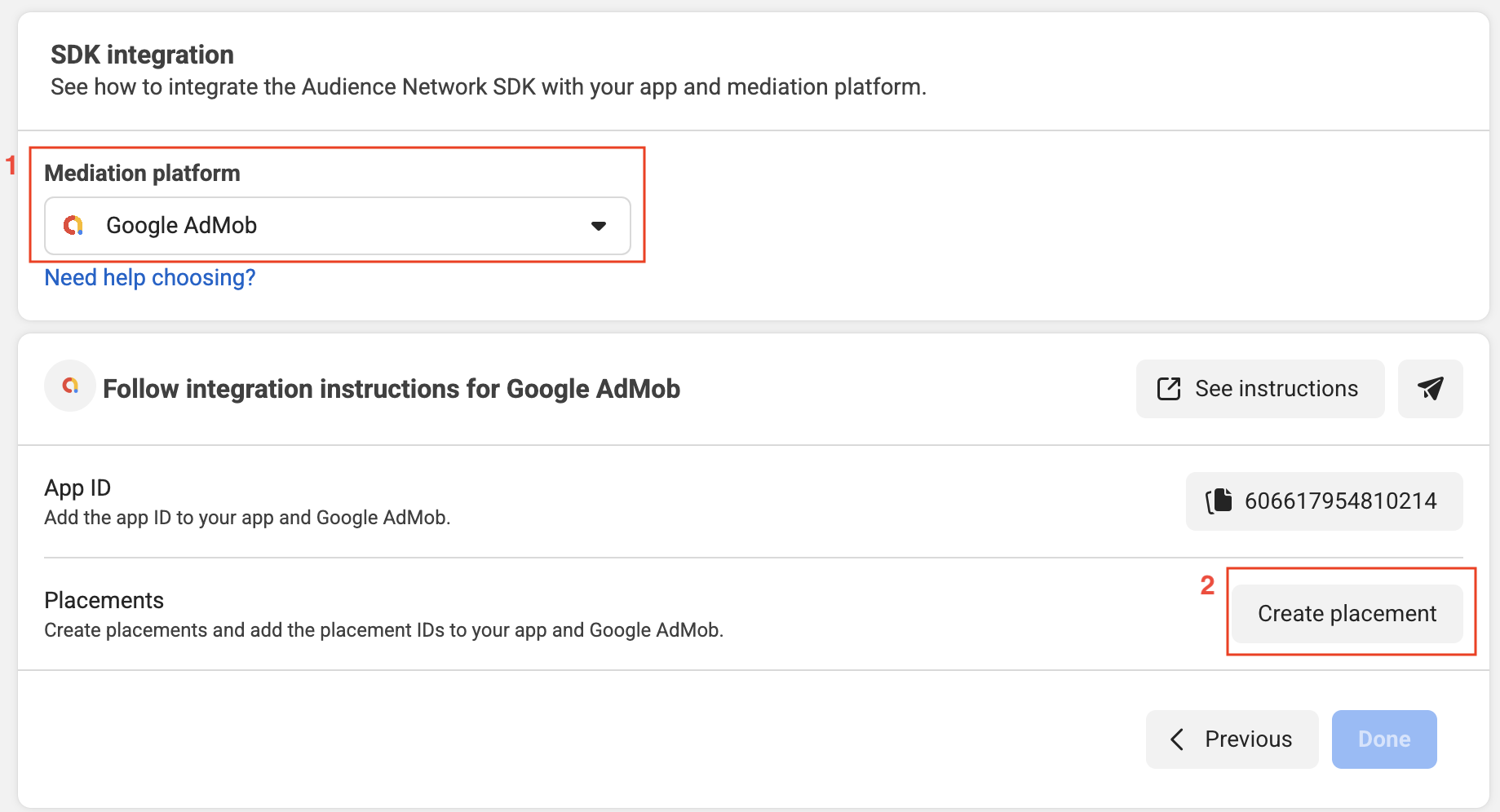Image resolution: width=1500 pixels, height=812 pixels.
Task: Click the dropdown caret beside Google AdMob
Action: 598,226
